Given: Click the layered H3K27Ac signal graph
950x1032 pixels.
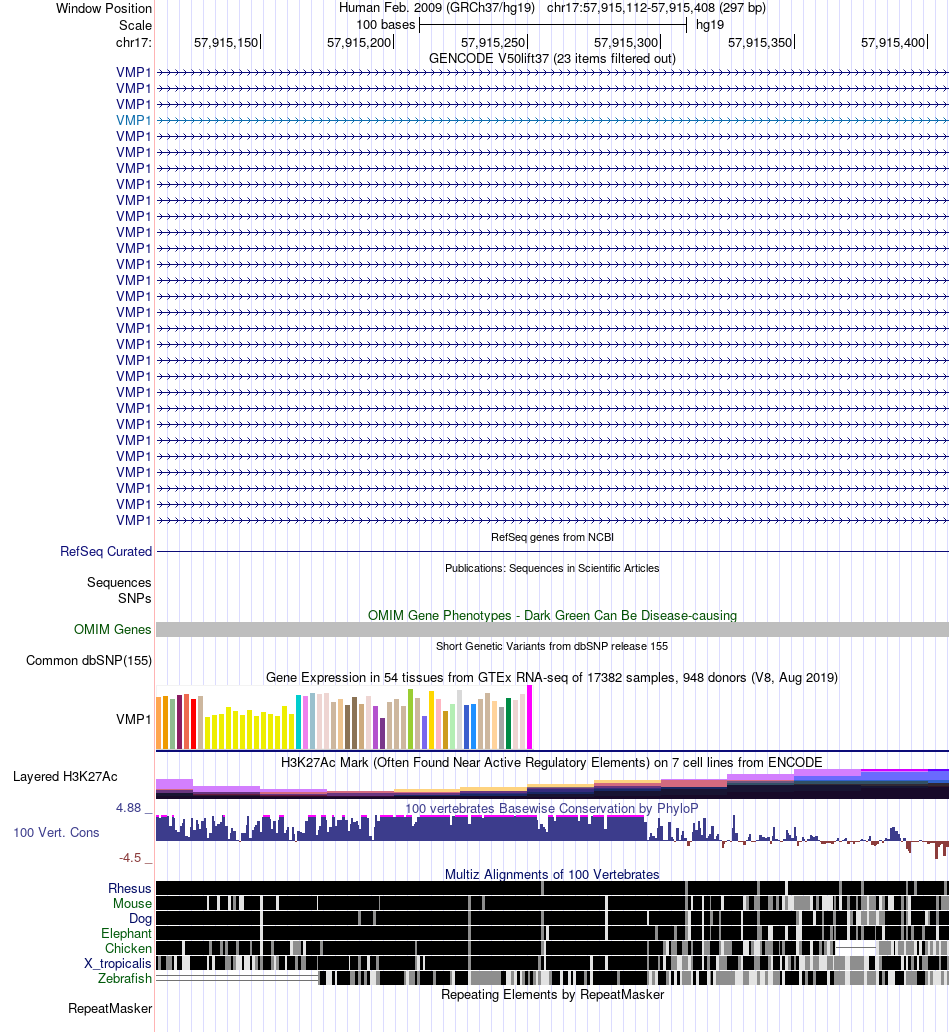Looking at the screenshot, I should (552, 783).
